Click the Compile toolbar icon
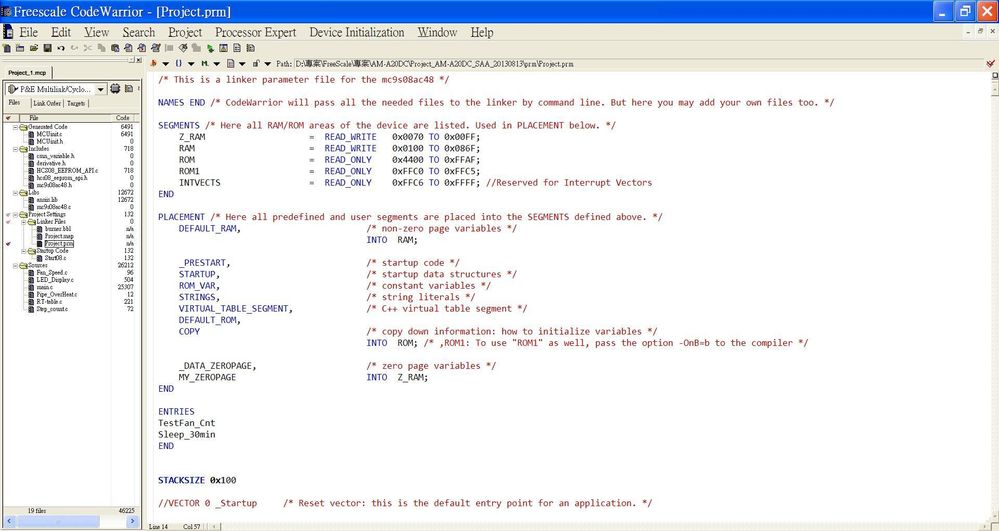This screenshot has width=999, height=531. click(169, 48)
